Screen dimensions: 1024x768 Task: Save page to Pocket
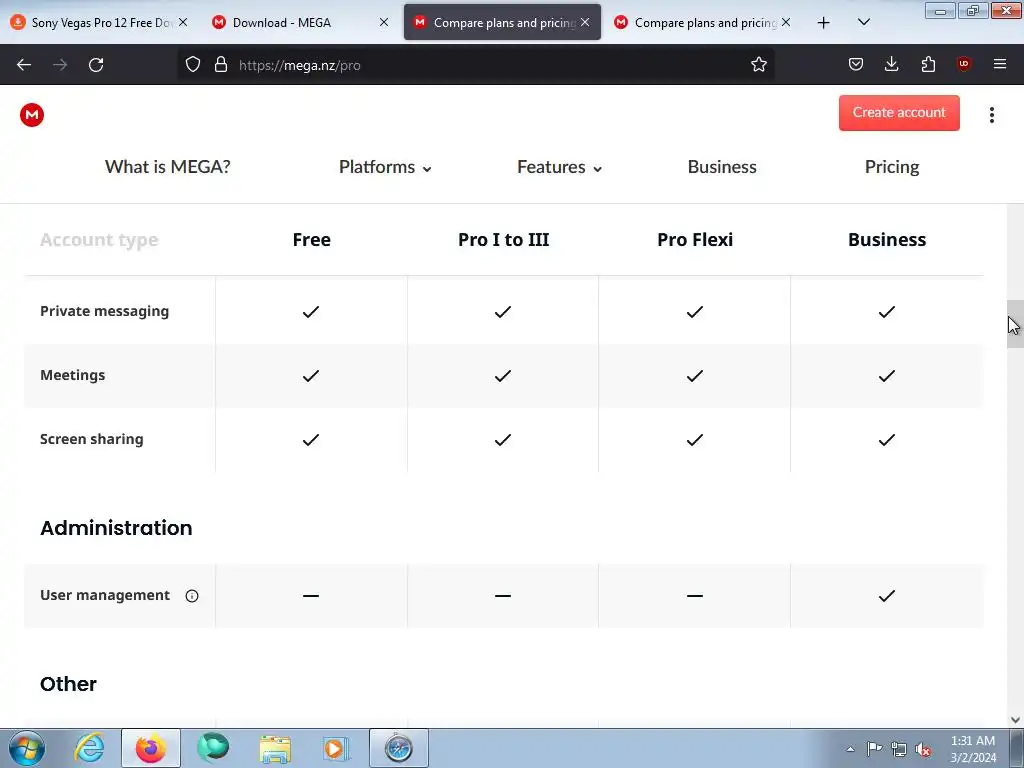tap(856, 64)
